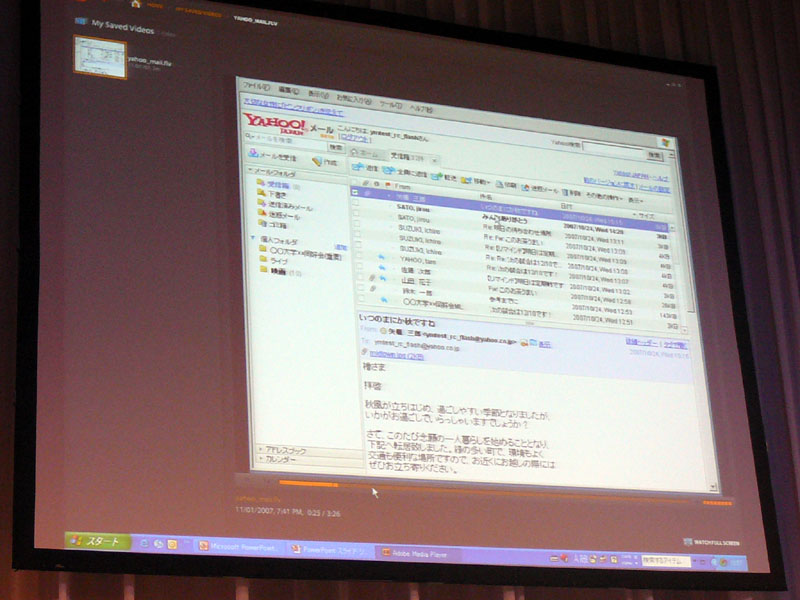This screenshot has height=600, width=800.
Task: Switch to the ホーム tab in Yahoo Mail
Action: [x=365, y=153]
